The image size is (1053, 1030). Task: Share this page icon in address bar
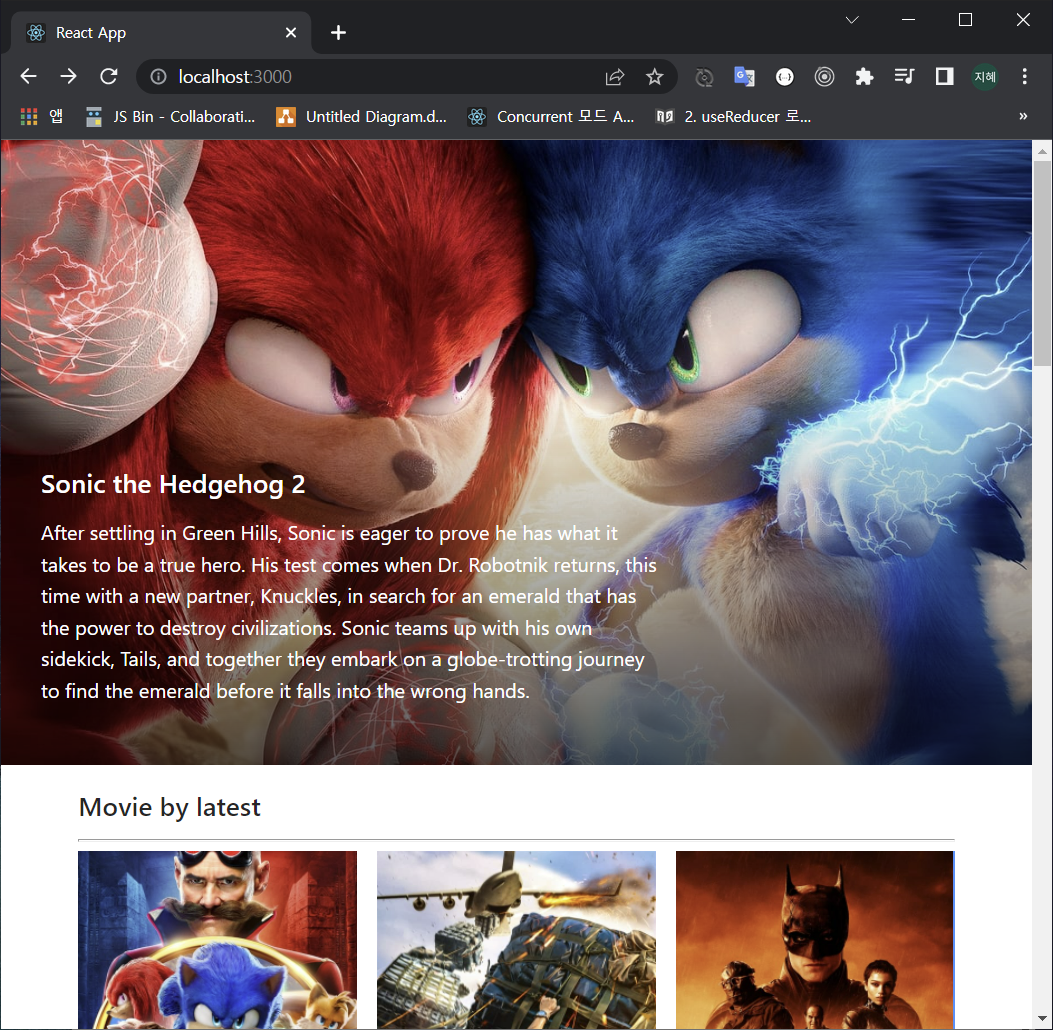click(614, 77)
